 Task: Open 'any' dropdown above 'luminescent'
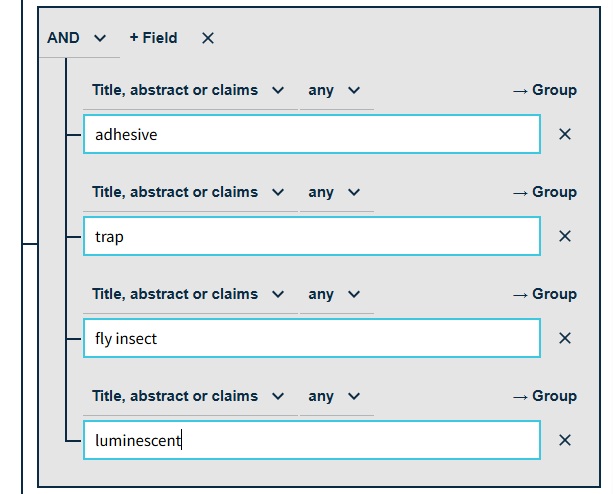pyautogui.click(x=334, y=396)
